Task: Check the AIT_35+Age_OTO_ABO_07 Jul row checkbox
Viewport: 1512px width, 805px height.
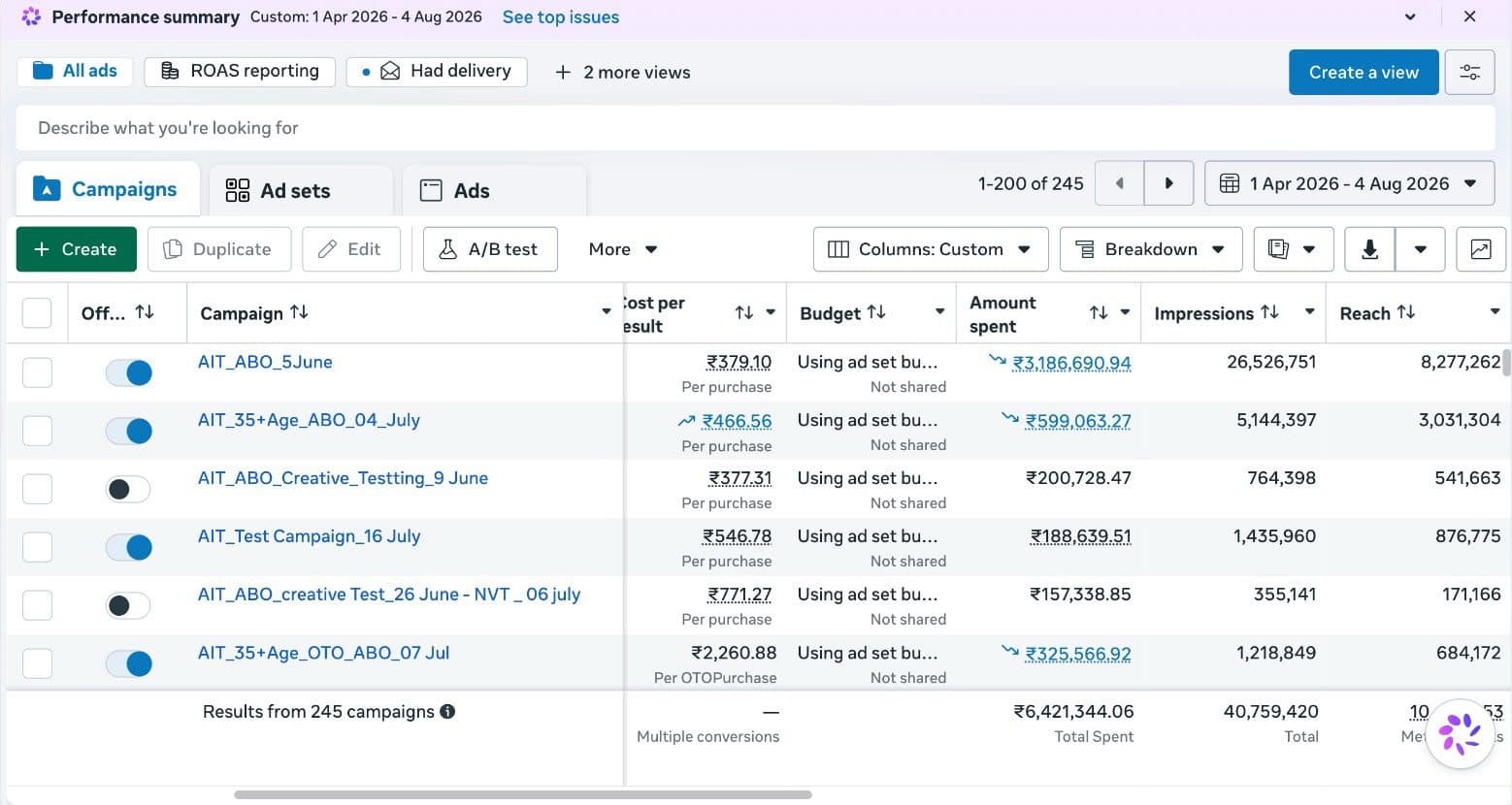Action: pos(37,663)
